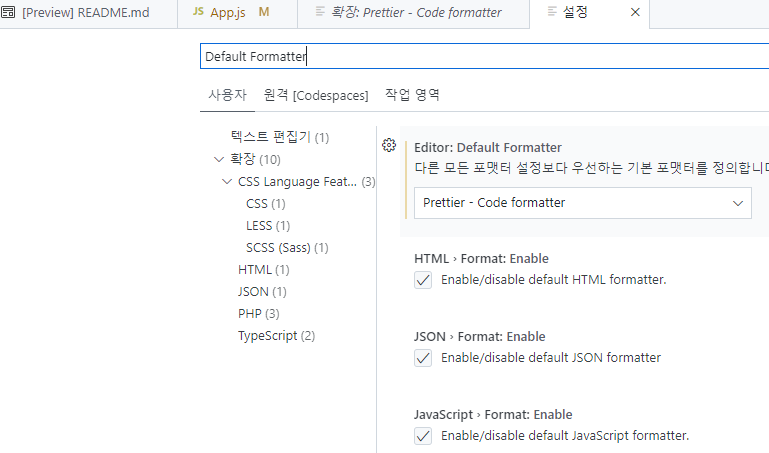Image resolution: width=769 pixels, height=453 pixels.
Task: Select HTML (1) in the settings tree
Action: click(x=263, y=270)
